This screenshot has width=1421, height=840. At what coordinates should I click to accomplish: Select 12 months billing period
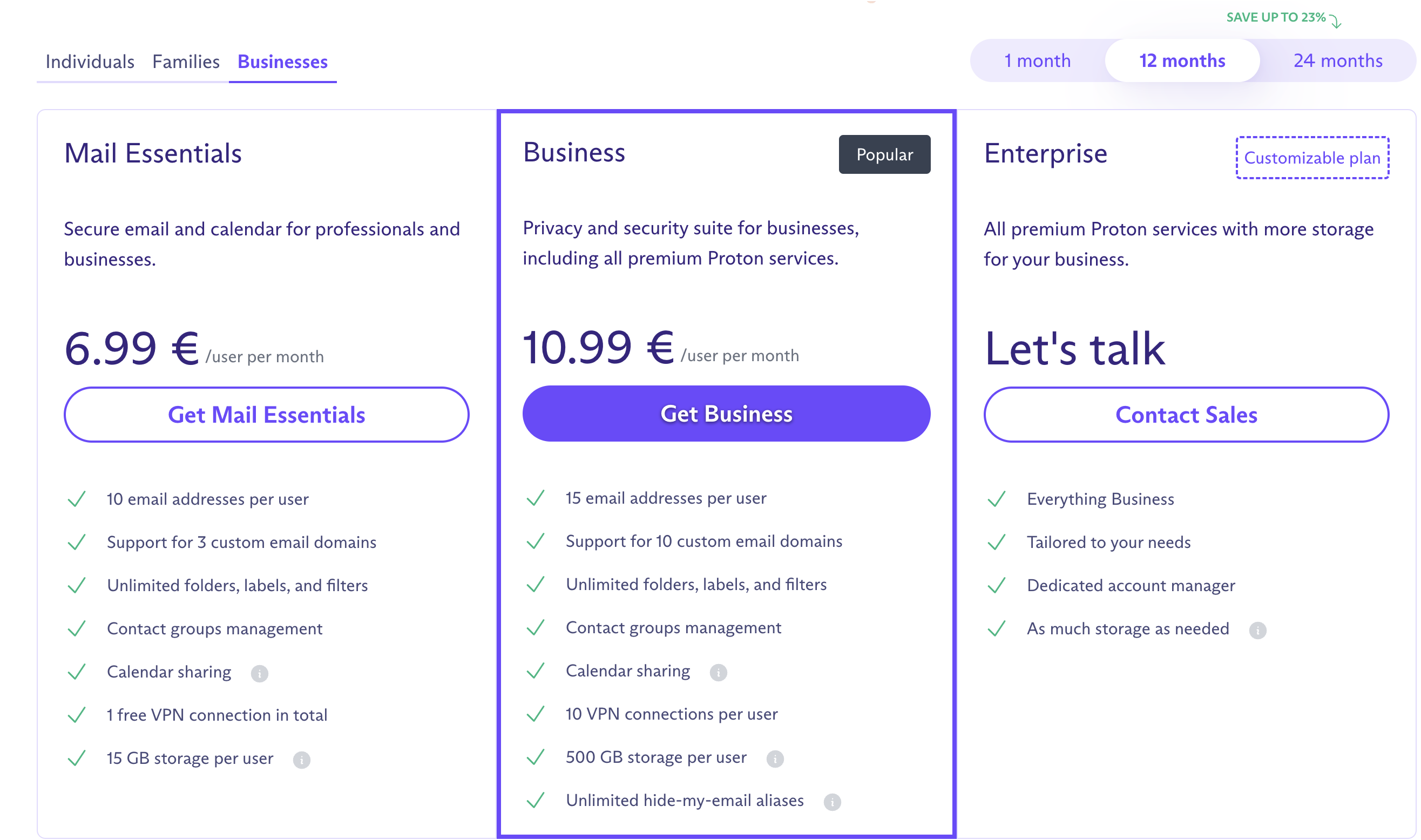[1182, 60]
